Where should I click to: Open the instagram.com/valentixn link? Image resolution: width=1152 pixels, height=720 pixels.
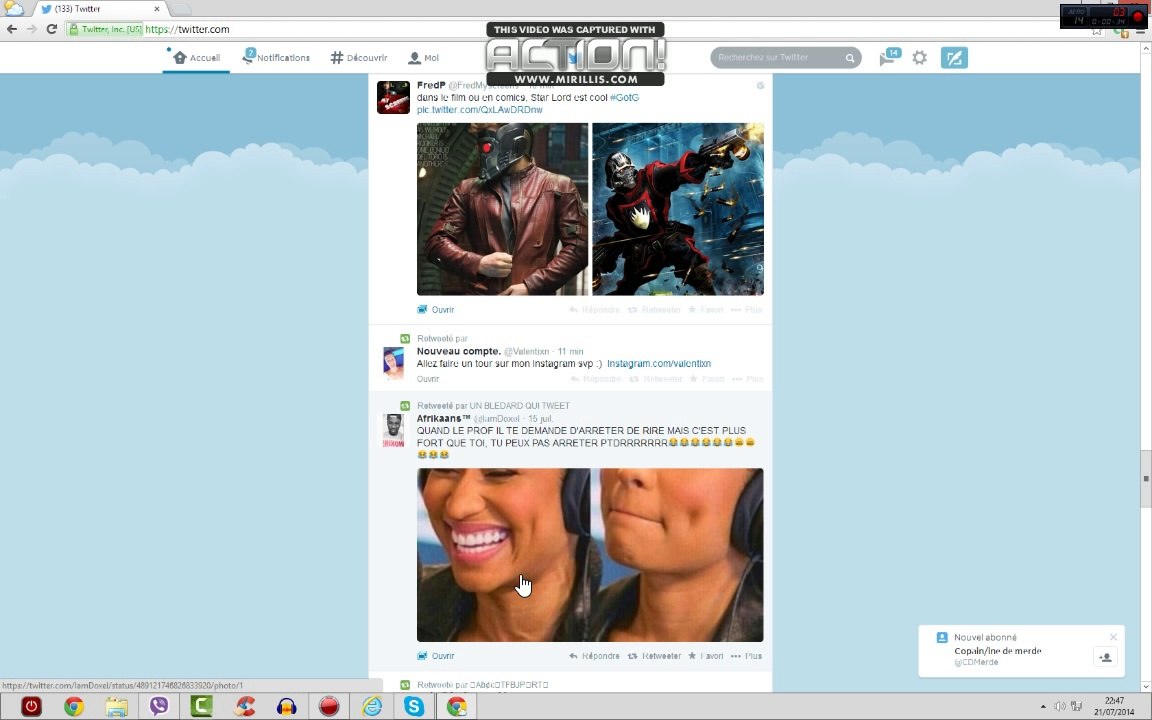click(659, 364)
